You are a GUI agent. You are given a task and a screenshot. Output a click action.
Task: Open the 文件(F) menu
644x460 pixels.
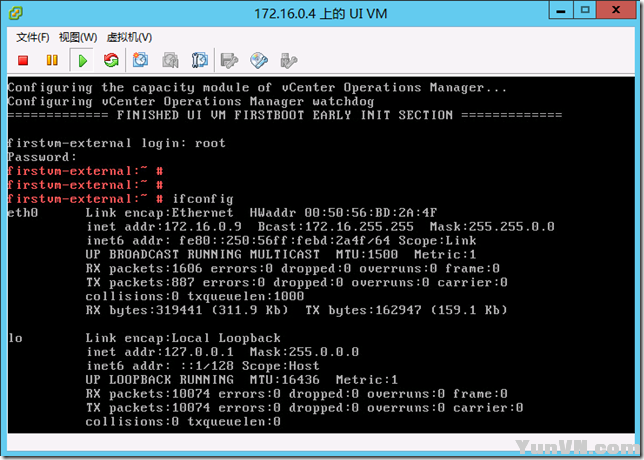(33, 37)
